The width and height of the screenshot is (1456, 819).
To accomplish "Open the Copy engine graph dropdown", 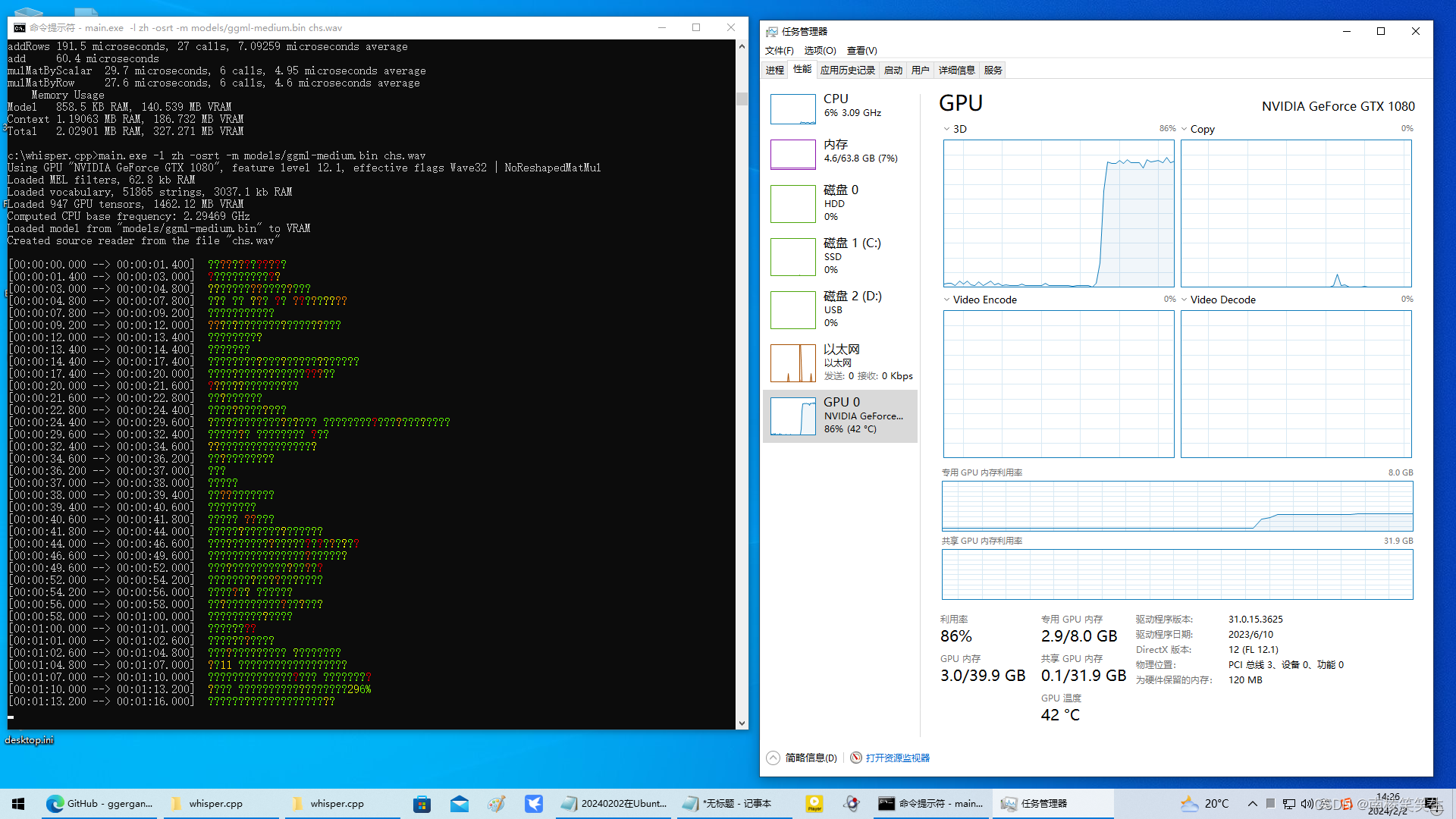I will [1184, 129].
